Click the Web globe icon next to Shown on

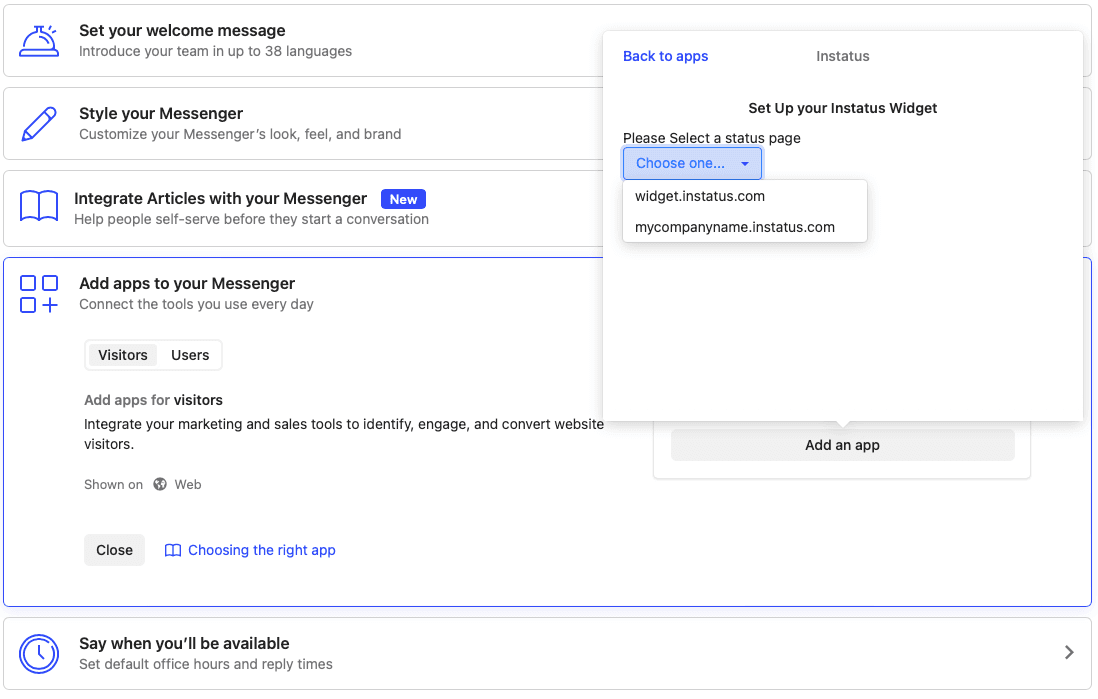tap(159, 484)
